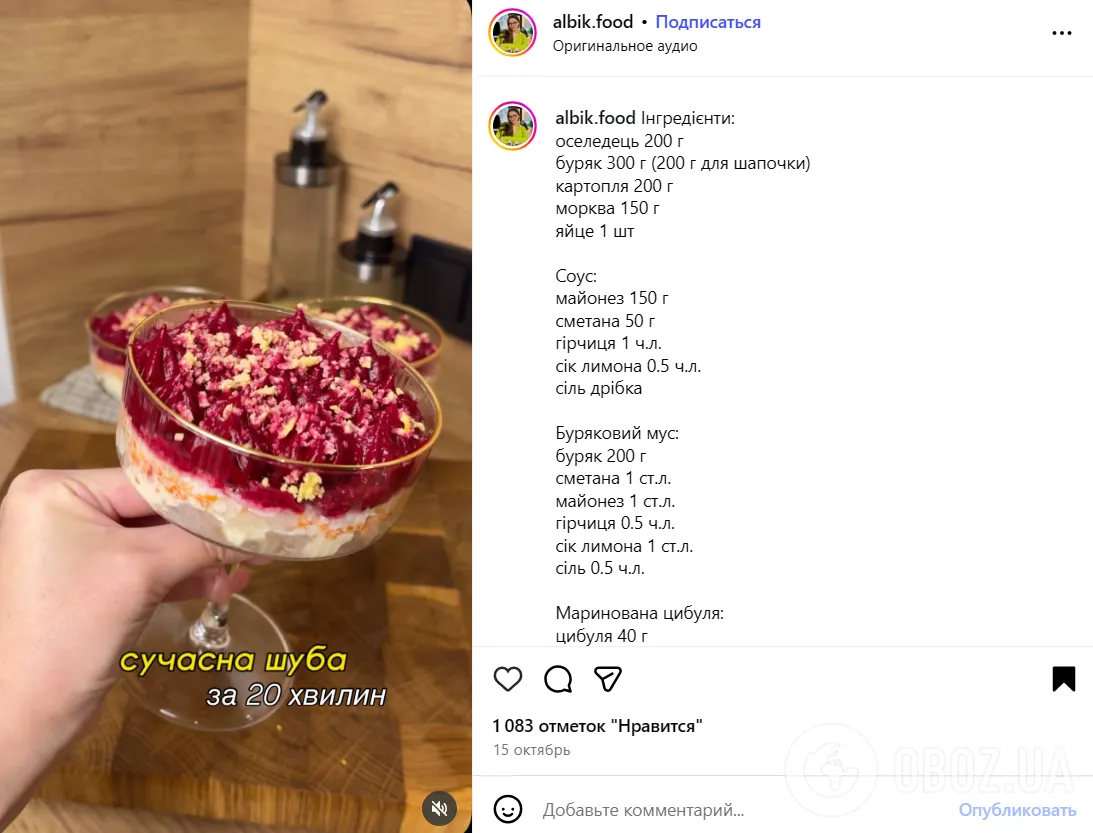Click profile avatar beside the caption
The width and height of the screenshot is (1093, 833).
(x=513, y=126)
